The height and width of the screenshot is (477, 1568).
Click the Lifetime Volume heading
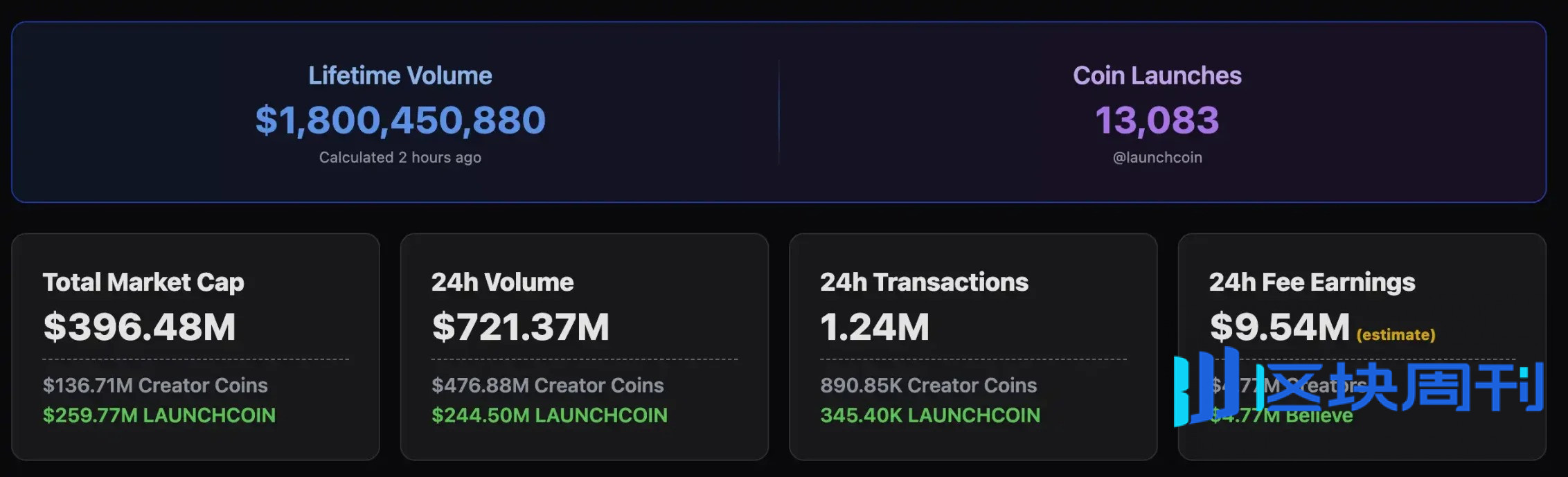pyautogui.click(x=400, y=75)
